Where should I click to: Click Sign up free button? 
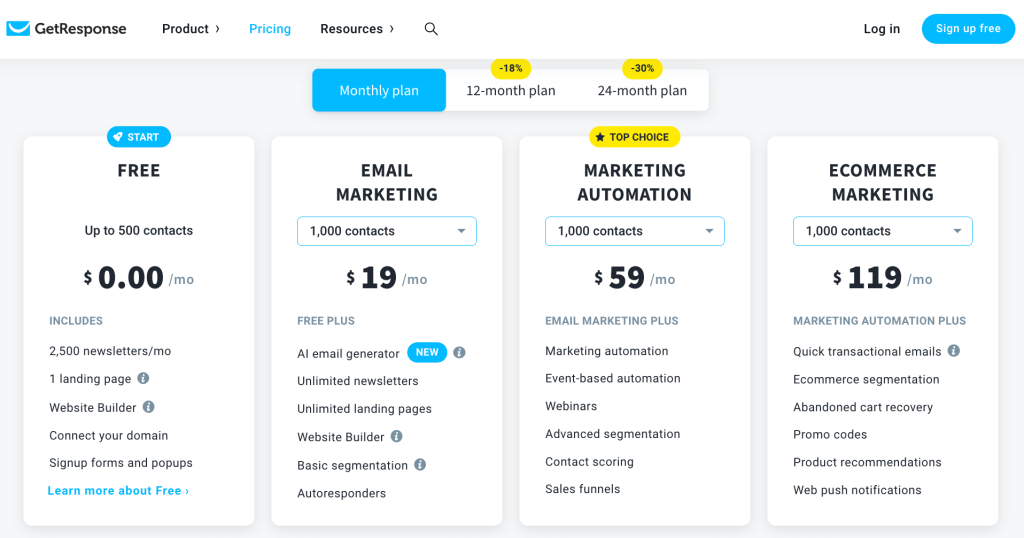pos(968,29)
